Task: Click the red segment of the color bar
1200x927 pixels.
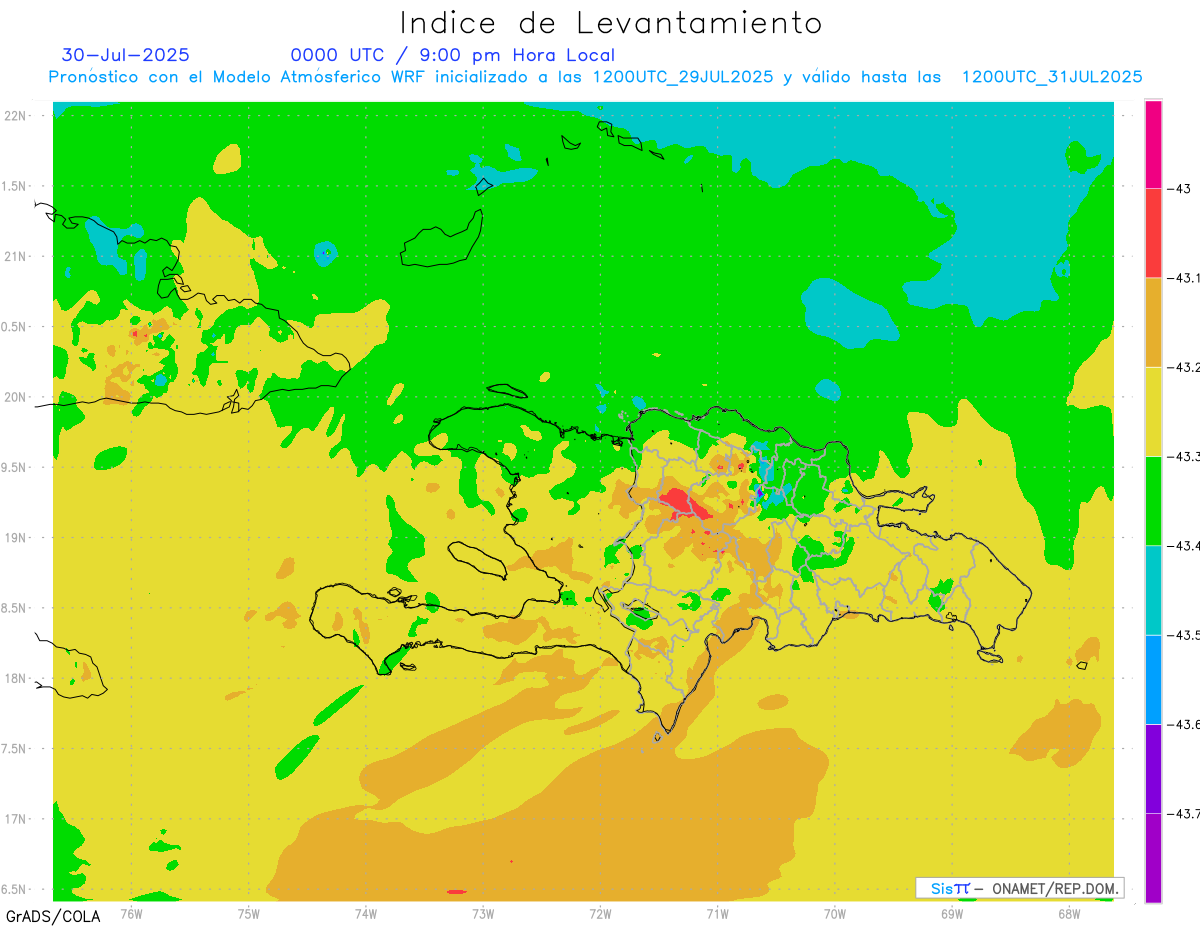Action: point(1153,233)
